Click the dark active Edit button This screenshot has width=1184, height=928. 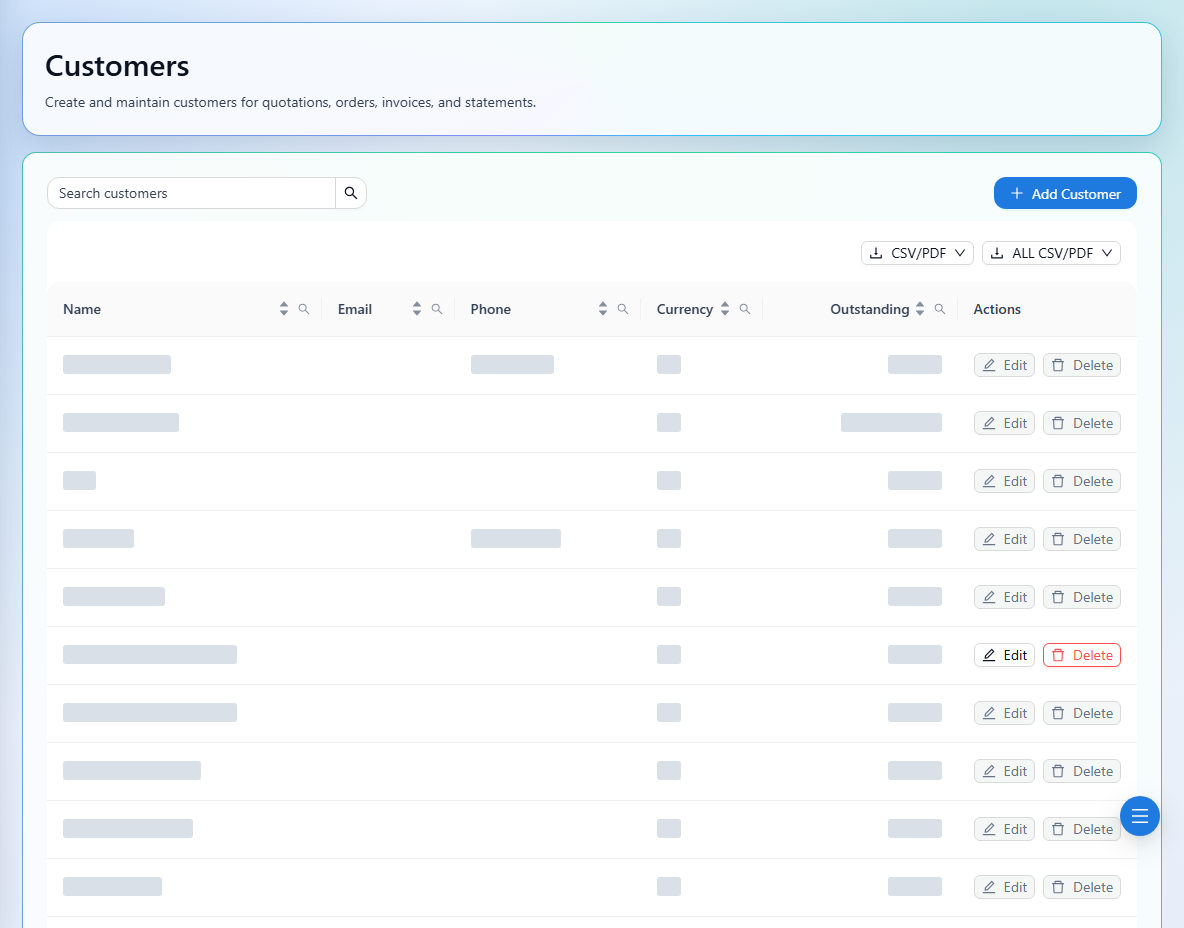point(1004,655)
